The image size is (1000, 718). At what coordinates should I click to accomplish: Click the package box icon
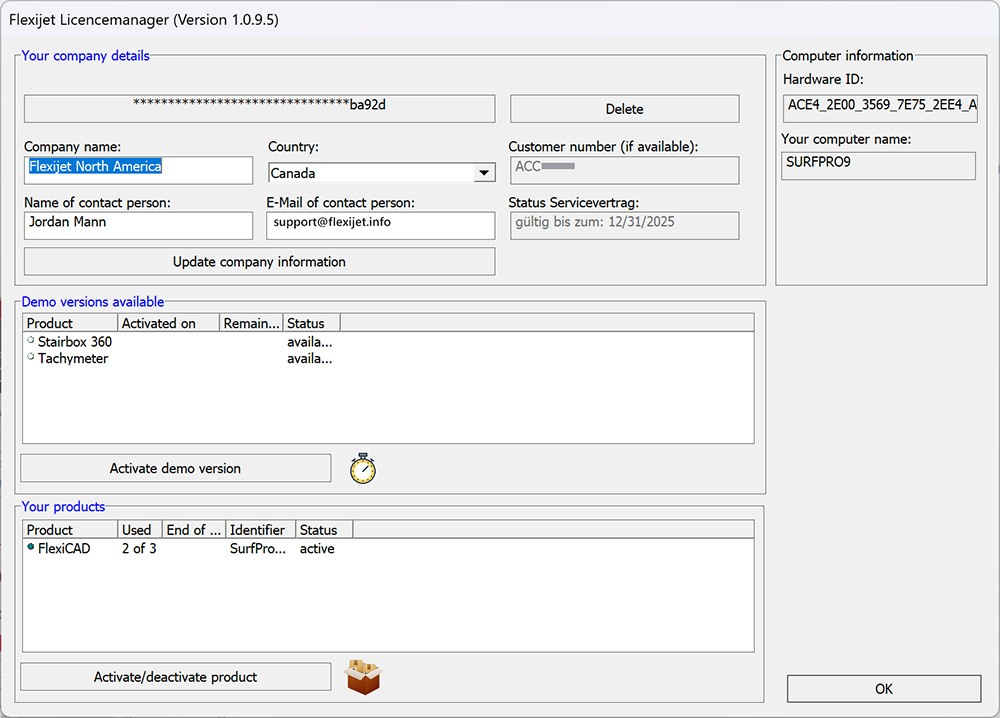click(x=363, y=677)
